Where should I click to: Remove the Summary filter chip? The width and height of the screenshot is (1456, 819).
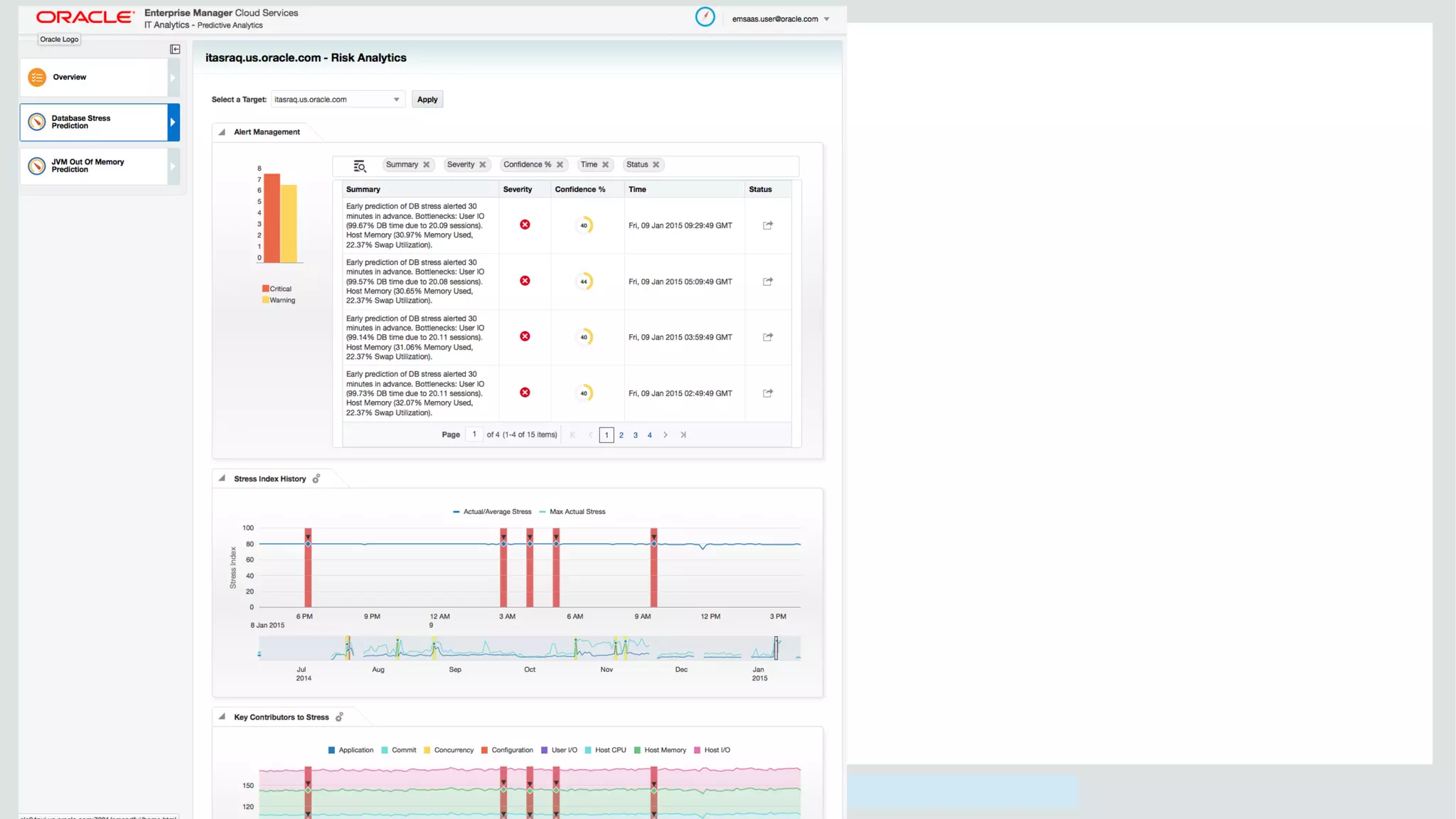[x=427, y=164]
